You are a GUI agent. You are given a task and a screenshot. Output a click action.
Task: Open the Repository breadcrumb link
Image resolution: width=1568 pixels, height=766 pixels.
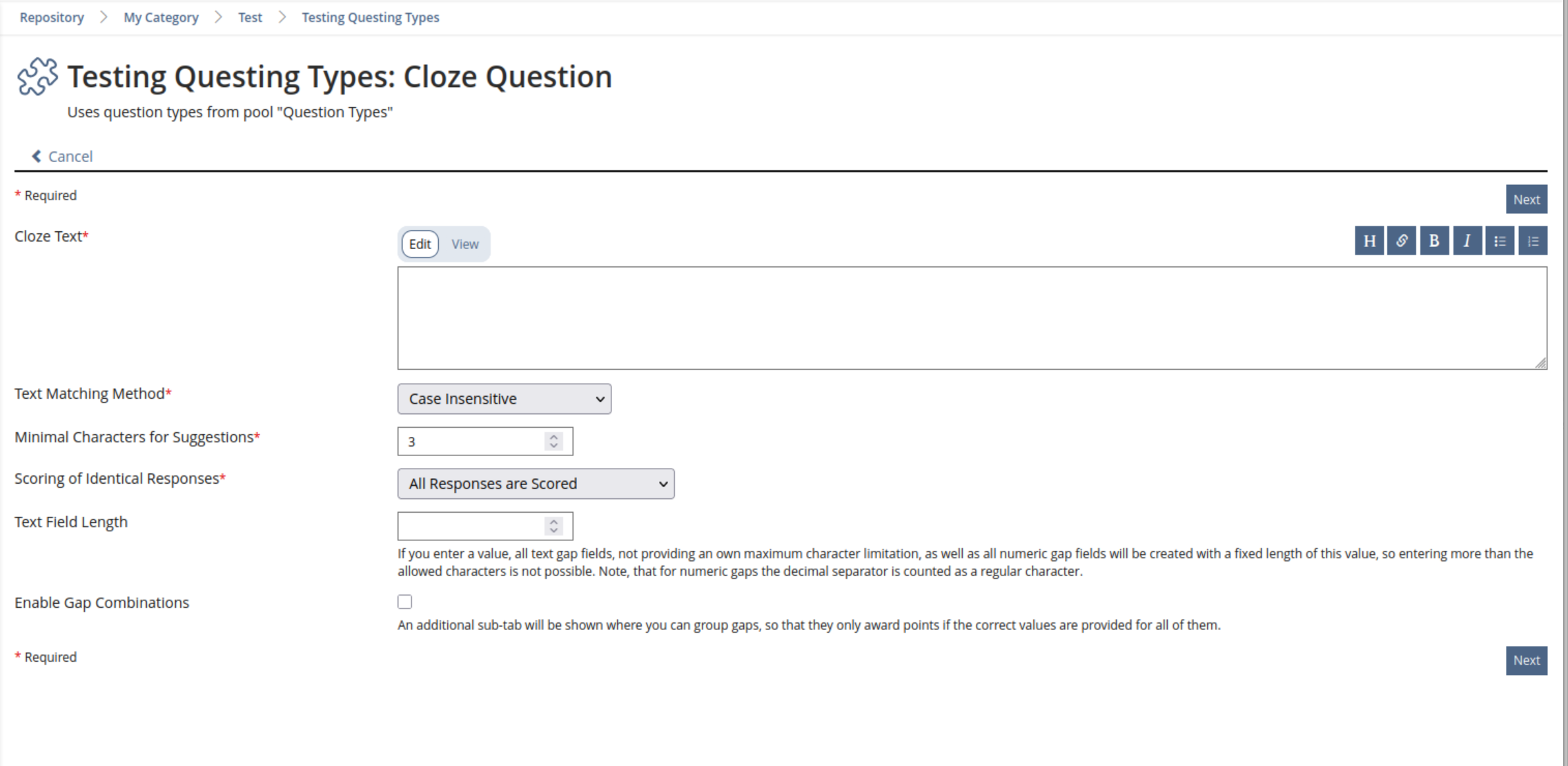[x=52, y=17]
